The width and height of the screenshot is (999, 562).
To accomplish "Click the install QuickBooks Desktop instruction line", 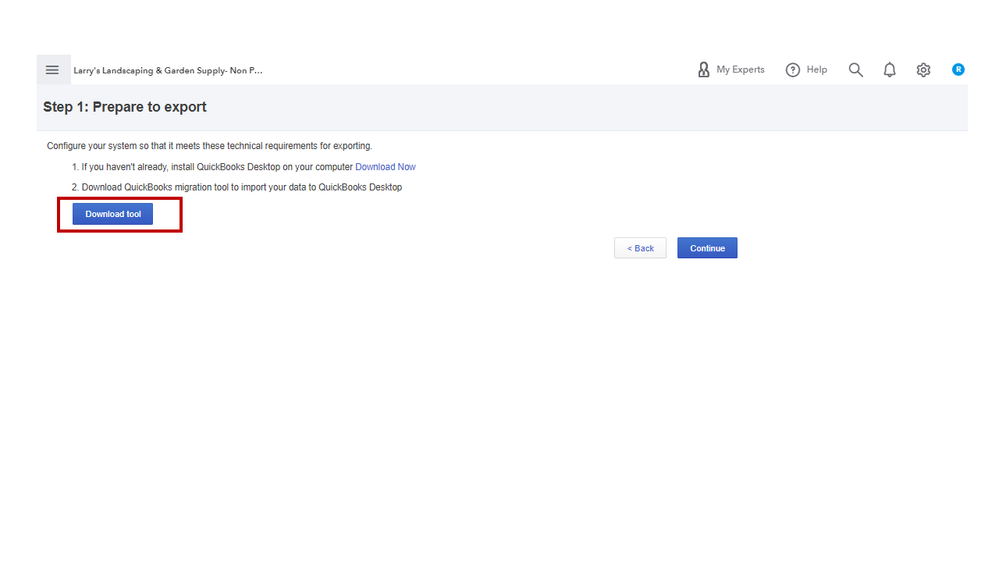I will tap(216, 167).
